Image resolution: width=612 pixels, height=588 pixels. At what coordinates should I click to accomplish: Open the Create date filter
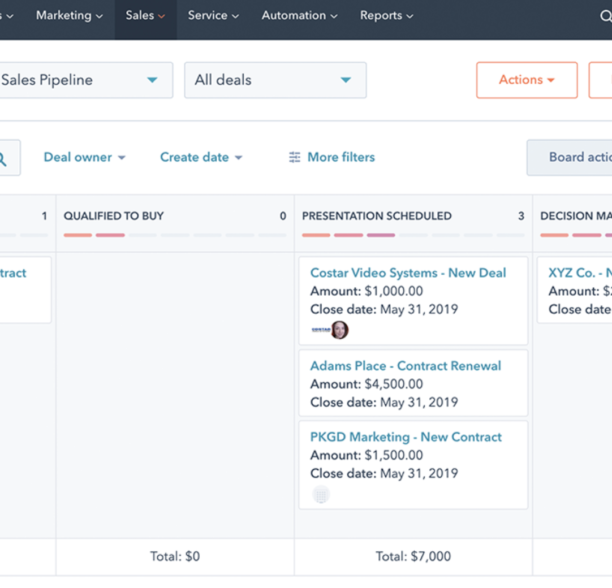[201, 157]
